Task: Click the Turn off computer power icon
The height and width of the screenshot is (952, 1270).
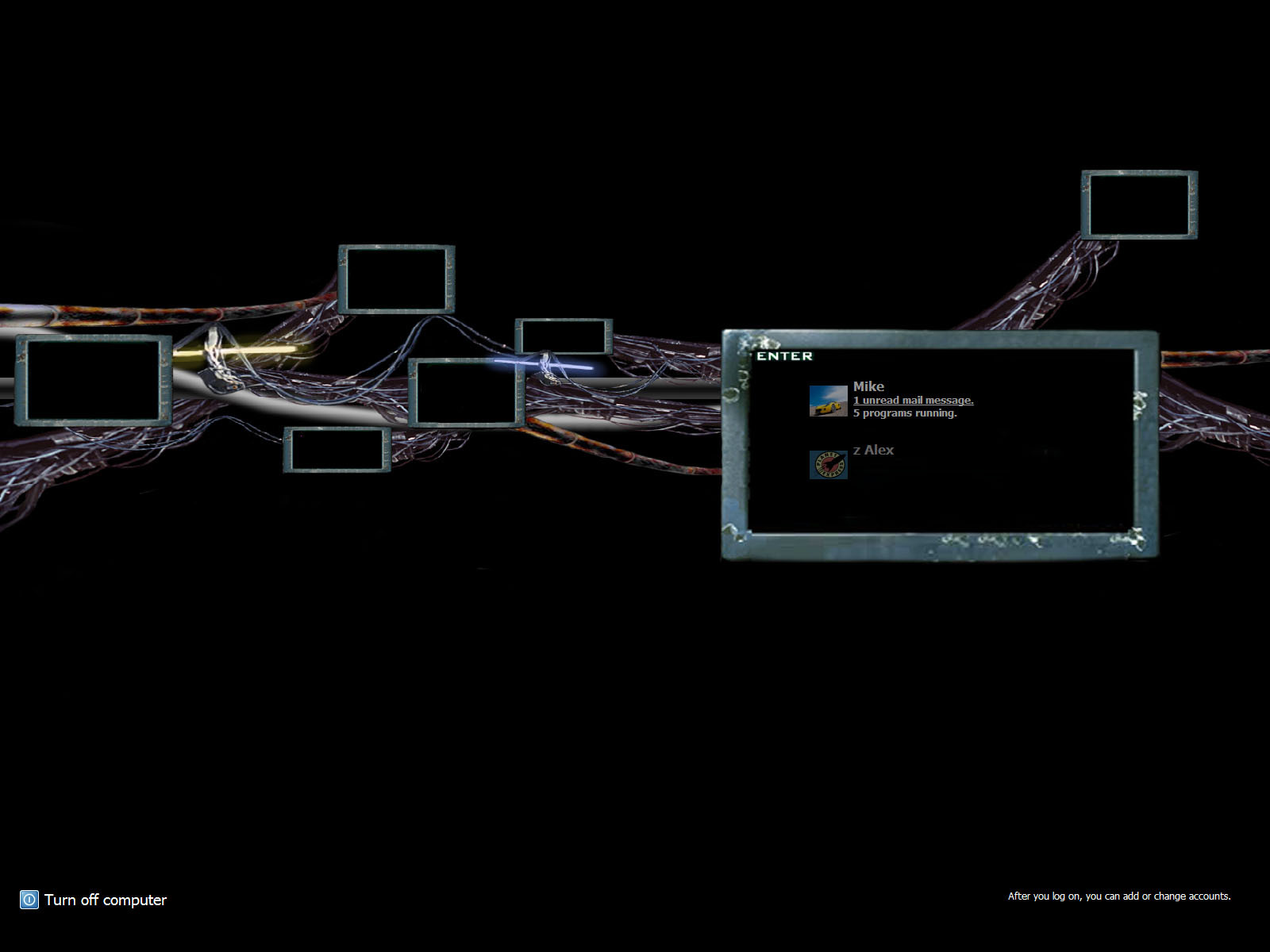Action: pyautogui.click(x=29, y=900)
